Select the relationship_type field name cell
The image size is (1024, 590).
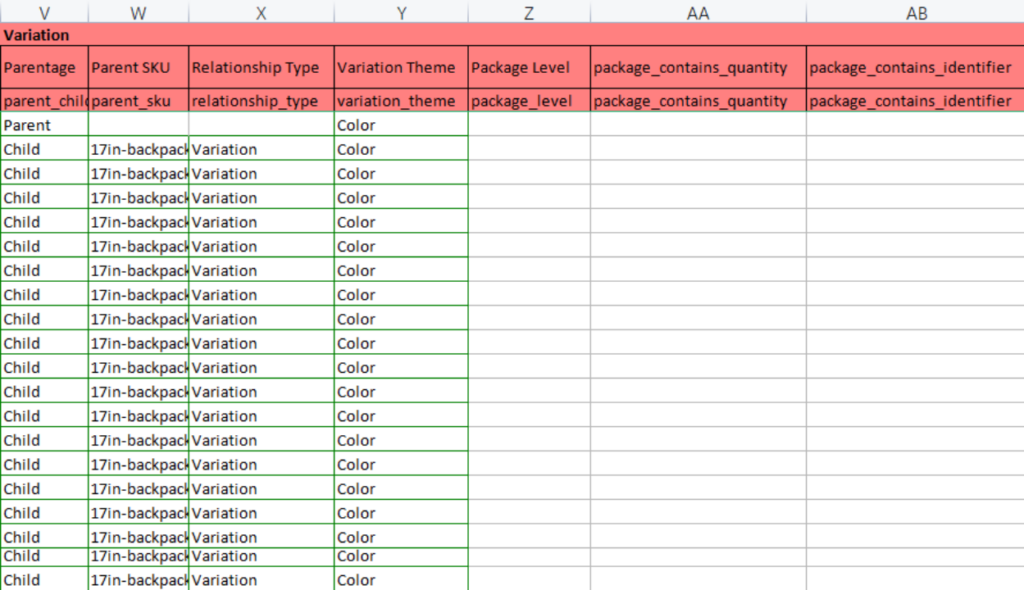pos(261,101)
